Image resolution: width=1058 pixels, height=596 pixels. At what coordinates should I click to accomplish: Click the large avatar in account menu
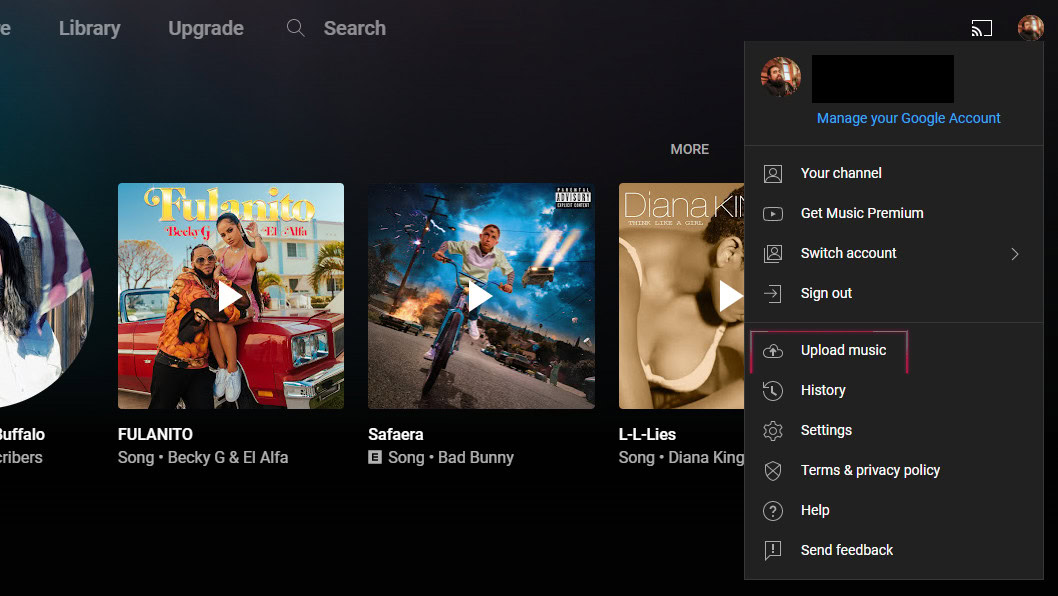(x=781, y=77)
